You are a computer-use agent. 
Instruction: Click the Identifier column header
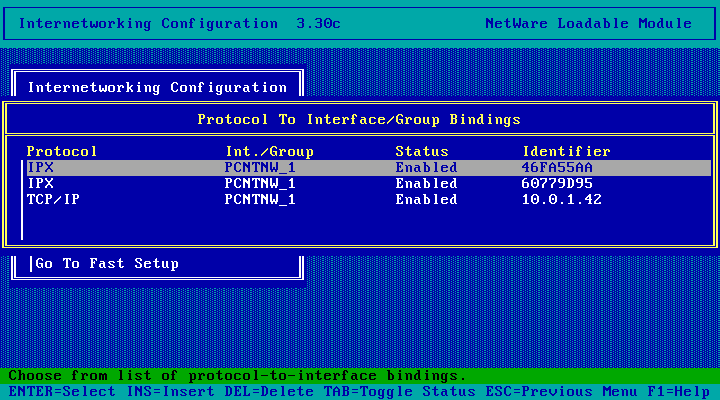tap(566, 152)
